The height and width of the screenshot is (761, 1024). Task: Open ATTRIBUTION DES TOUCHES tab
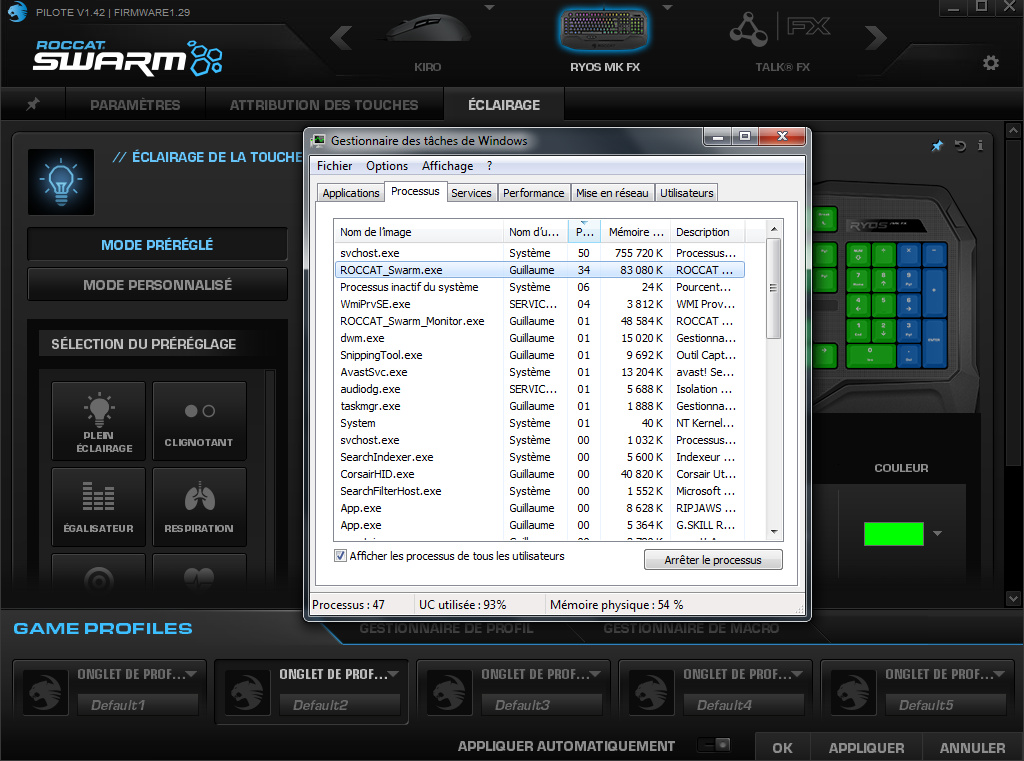click(x=324, y=105)
